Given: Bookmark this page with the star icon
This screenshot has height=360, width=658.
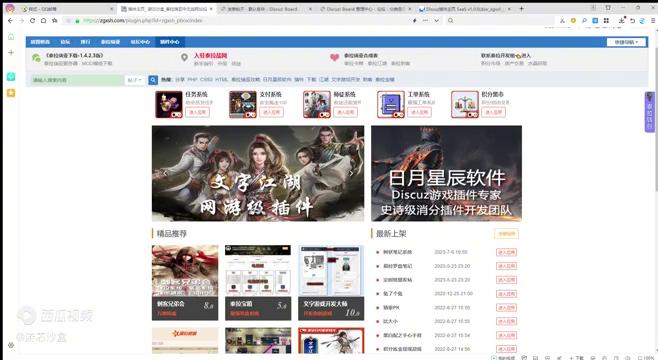Looking at the screenshot, I should [55, 20].
